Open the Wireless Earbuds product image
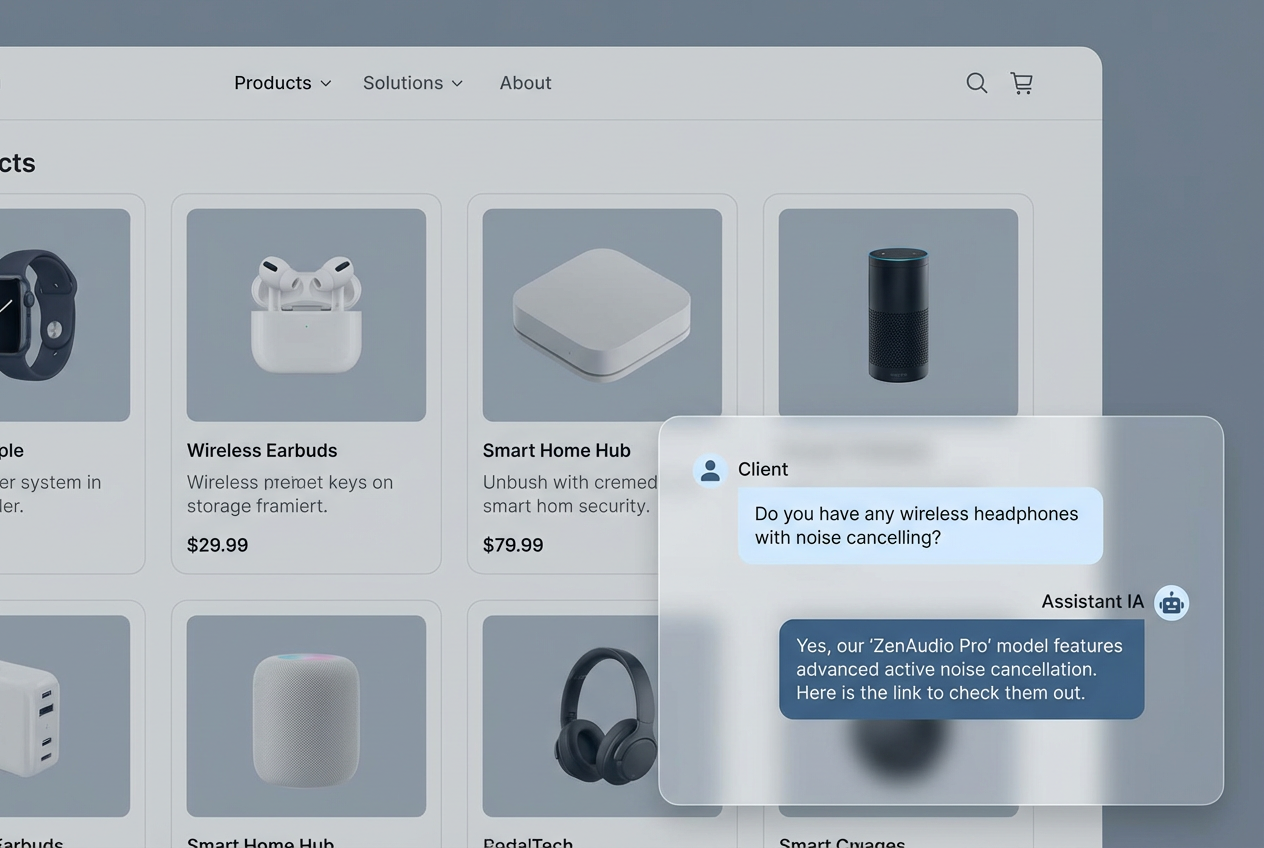 pos(306,313)
